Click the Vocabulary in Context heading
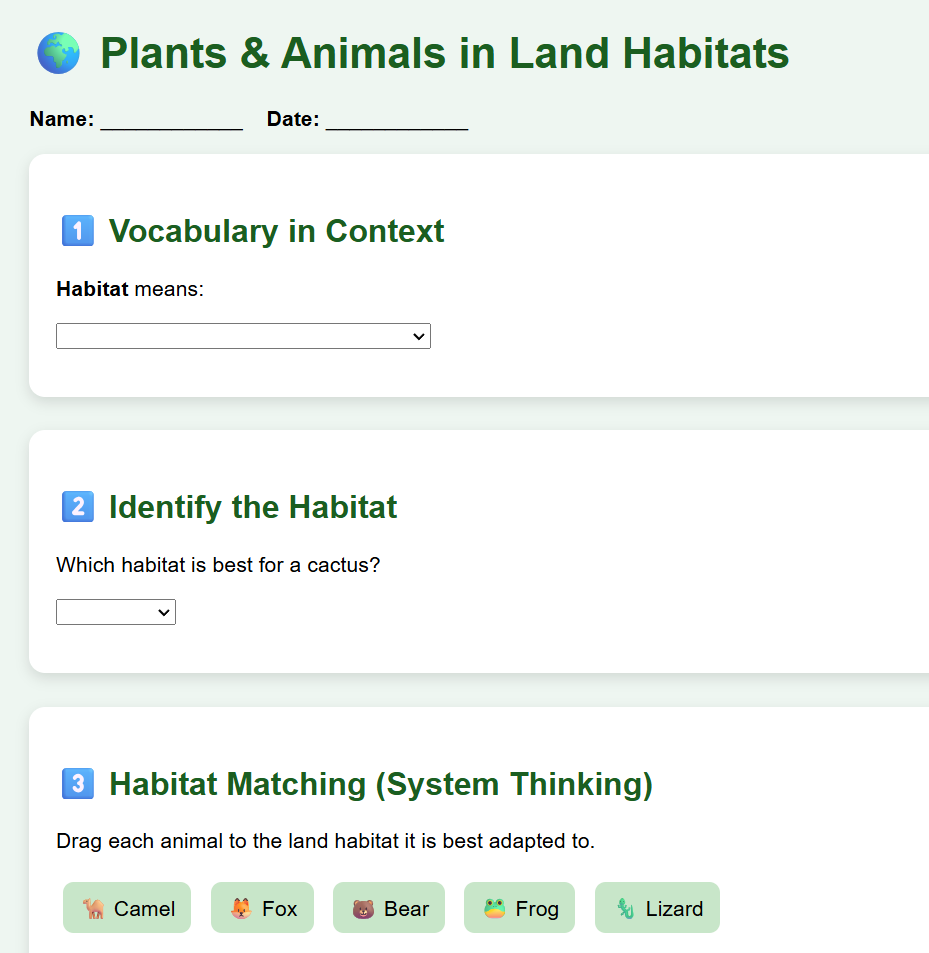The width and height of the screenshot is (929, 953). pos(276,231)
